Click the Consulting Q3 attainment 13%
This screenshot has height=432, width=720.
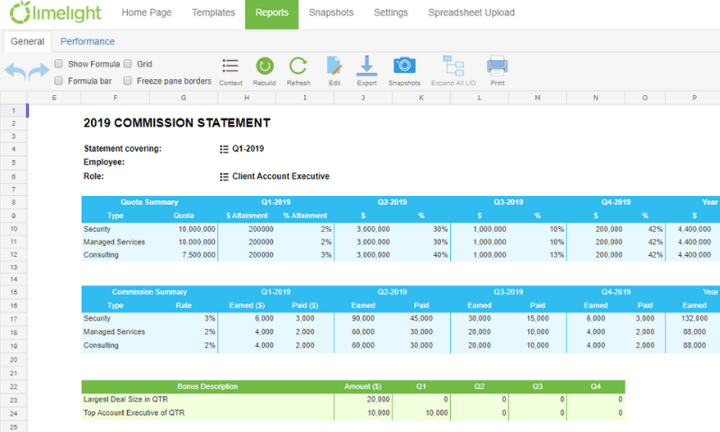coord(557,255)
